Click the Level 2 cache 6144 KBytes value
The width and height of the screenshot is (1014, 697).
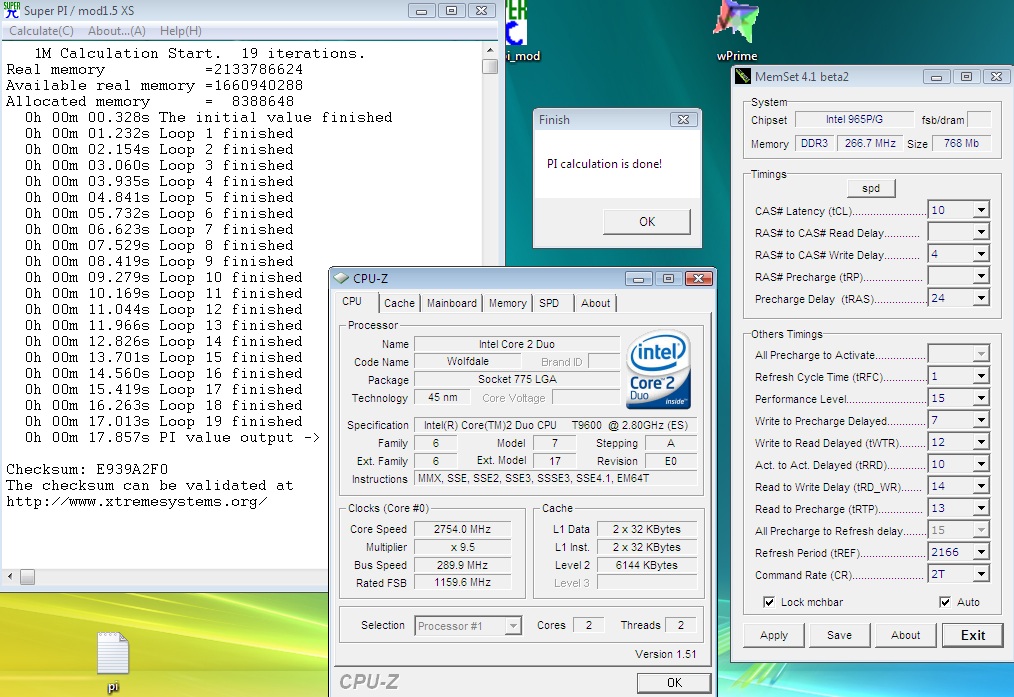[x=647, y=565]
